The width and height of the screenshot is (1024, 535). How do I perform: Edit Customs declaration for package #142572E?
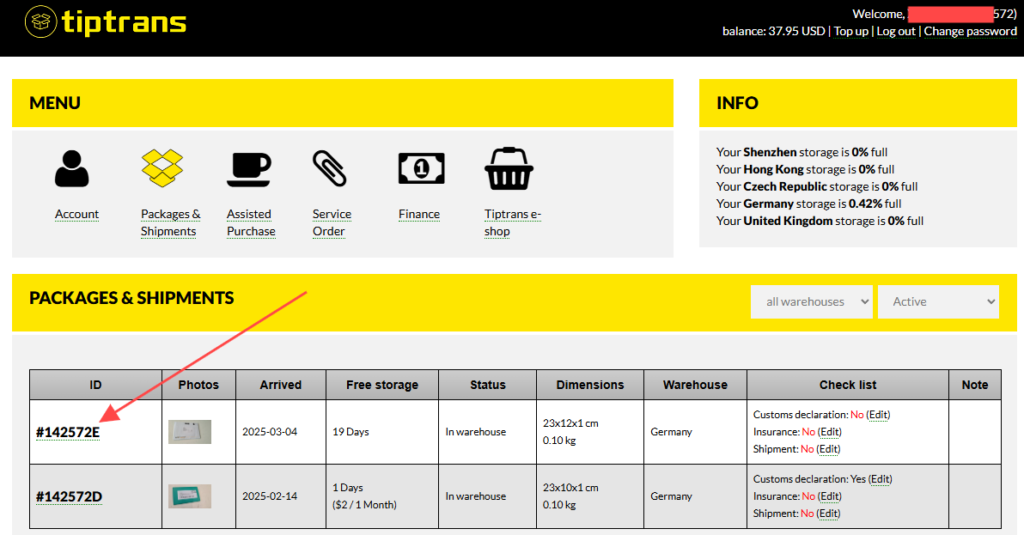[x=878, y=415]
